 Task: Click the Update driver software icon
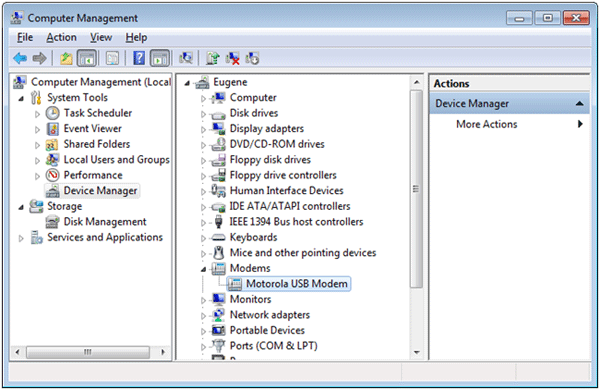pyautogui.click(x=212, y=58)
